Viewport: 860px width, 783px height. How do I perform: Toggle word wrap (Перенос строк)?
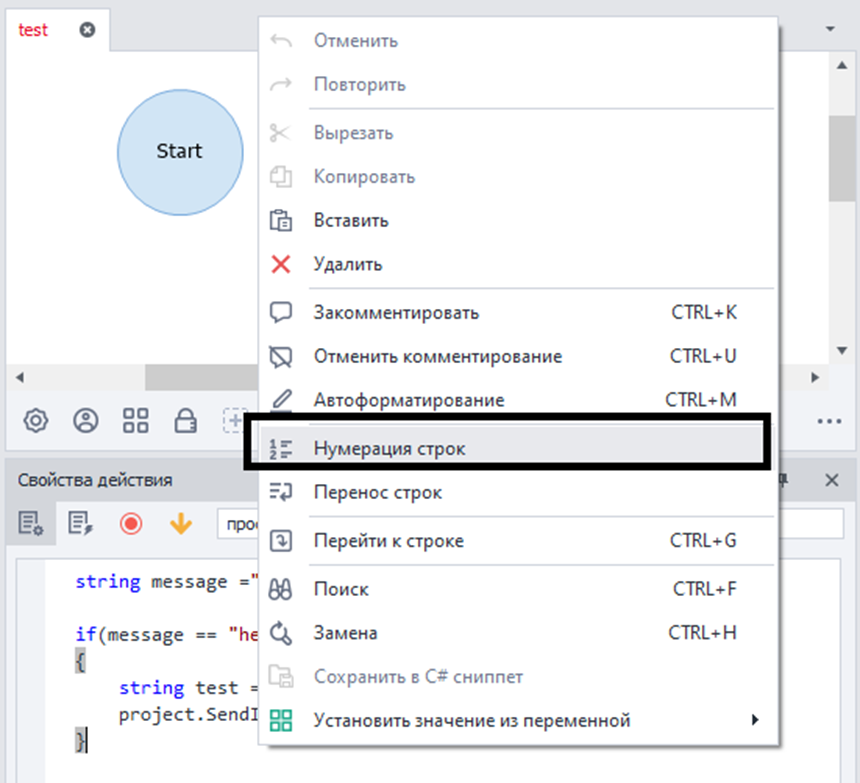[378, 492]
